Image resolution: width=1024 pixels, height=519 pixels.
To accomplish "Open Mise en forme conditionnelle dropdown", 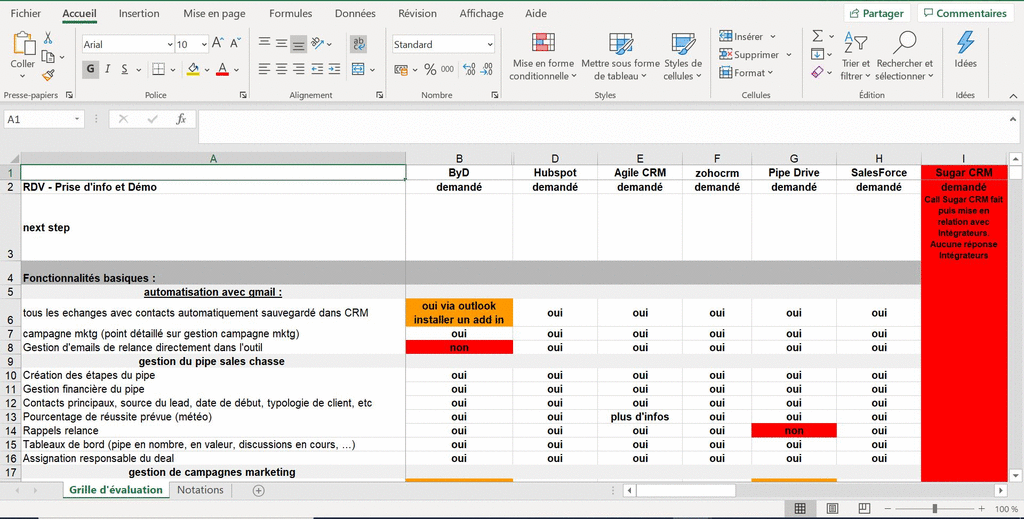I will 543,57.
